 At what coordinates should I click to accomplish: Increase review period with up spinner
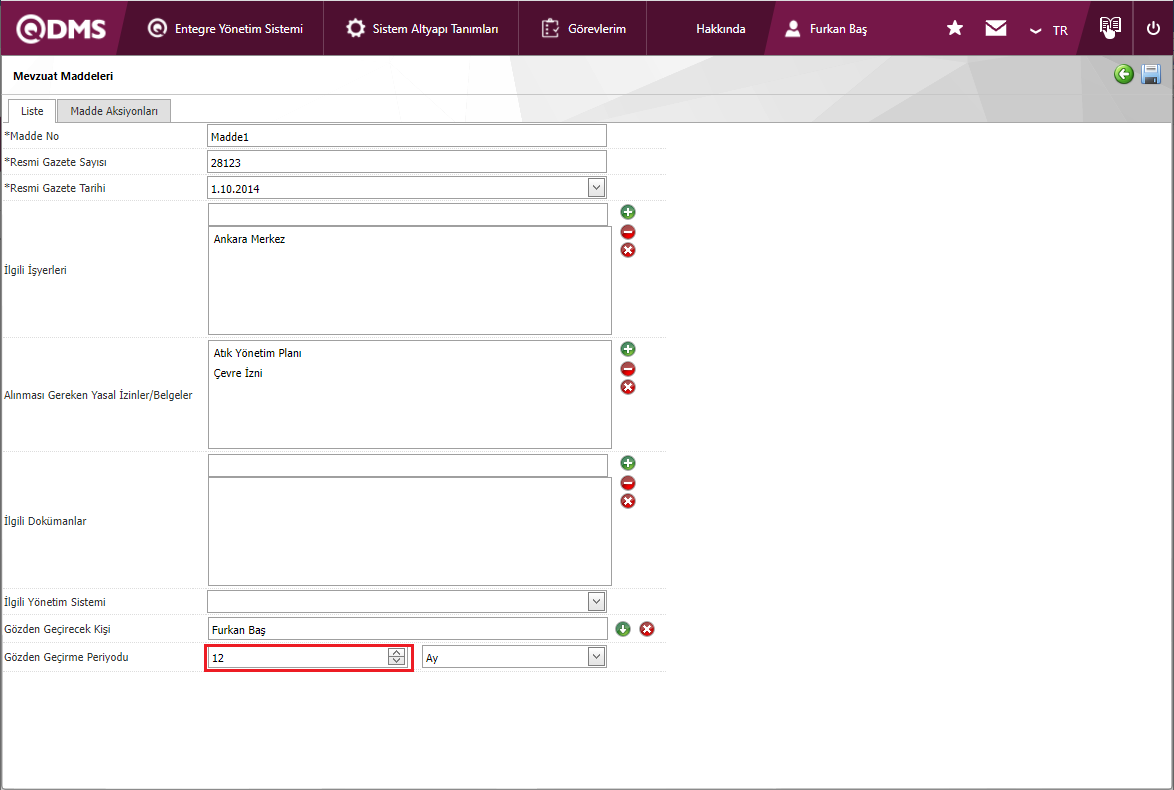(396, 652)
